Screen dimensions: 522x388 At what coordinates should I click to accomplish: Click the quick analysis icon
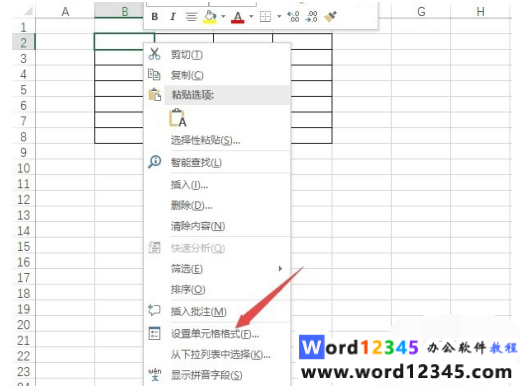pyautogui.click(x=154, y=247)
